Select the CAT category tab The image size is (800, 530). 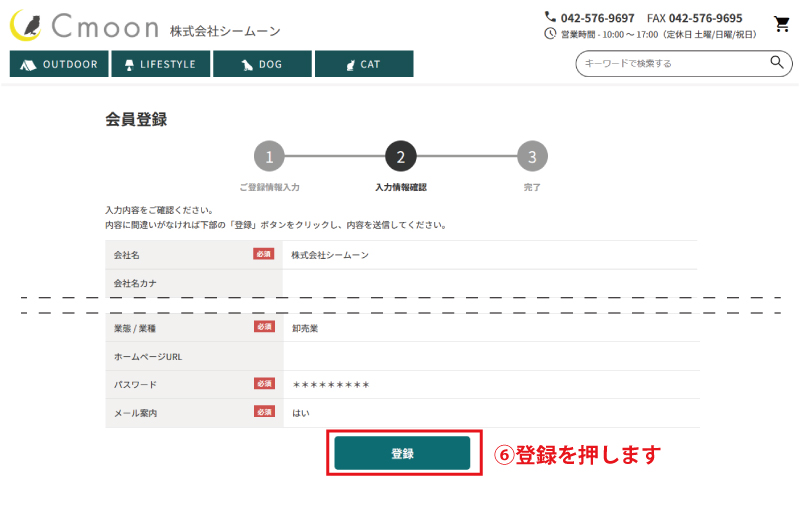coord(363,64)
